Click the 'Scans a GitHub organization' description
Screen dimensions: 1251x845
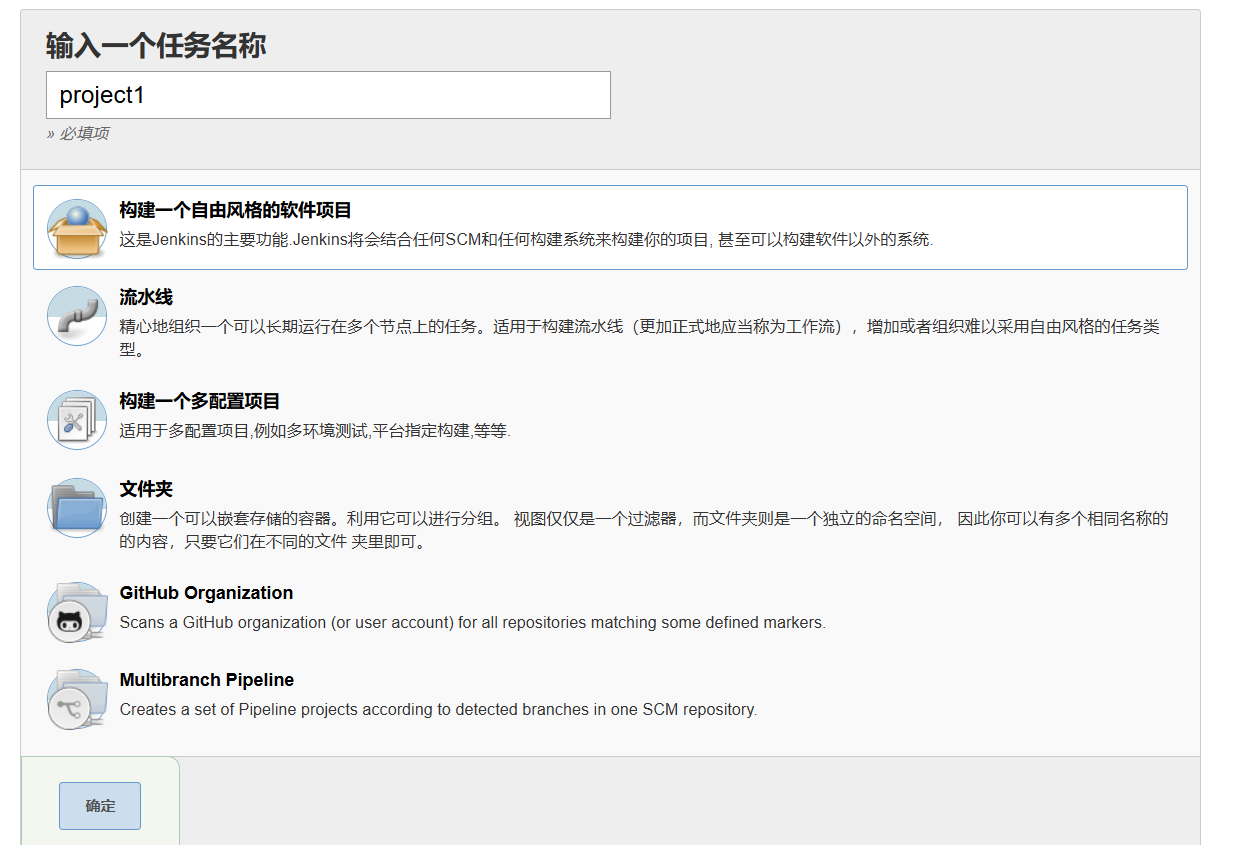[x=472, y=622]
